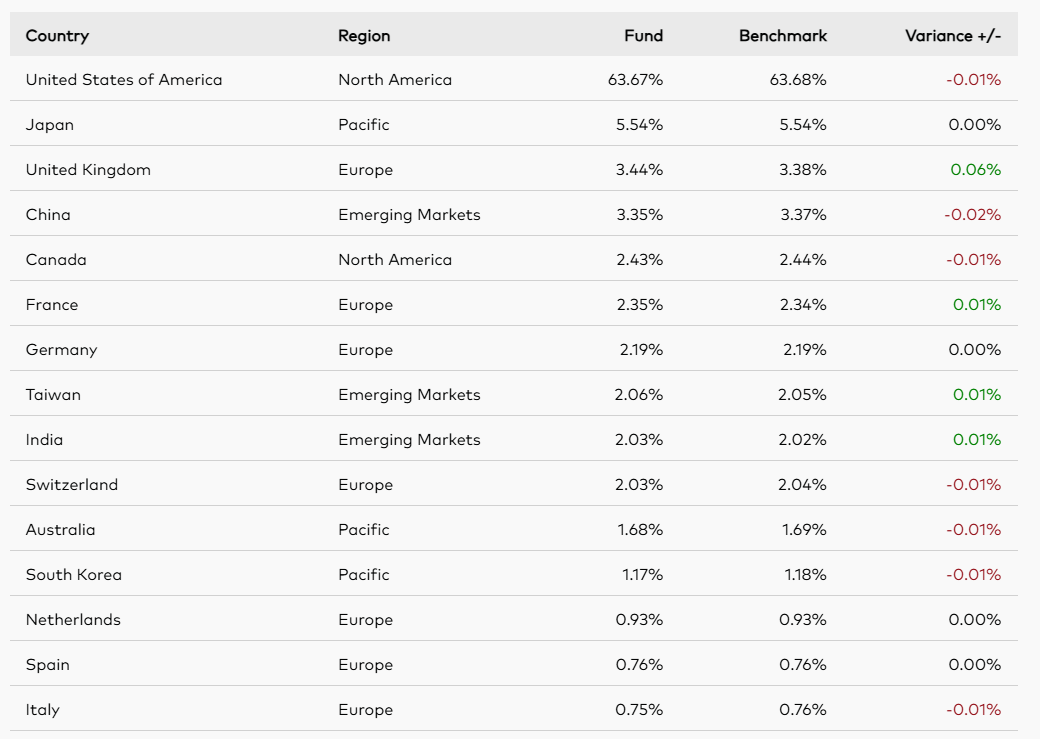
Task: Click China's Emerging Markets region cell
Action: [409, 215]
